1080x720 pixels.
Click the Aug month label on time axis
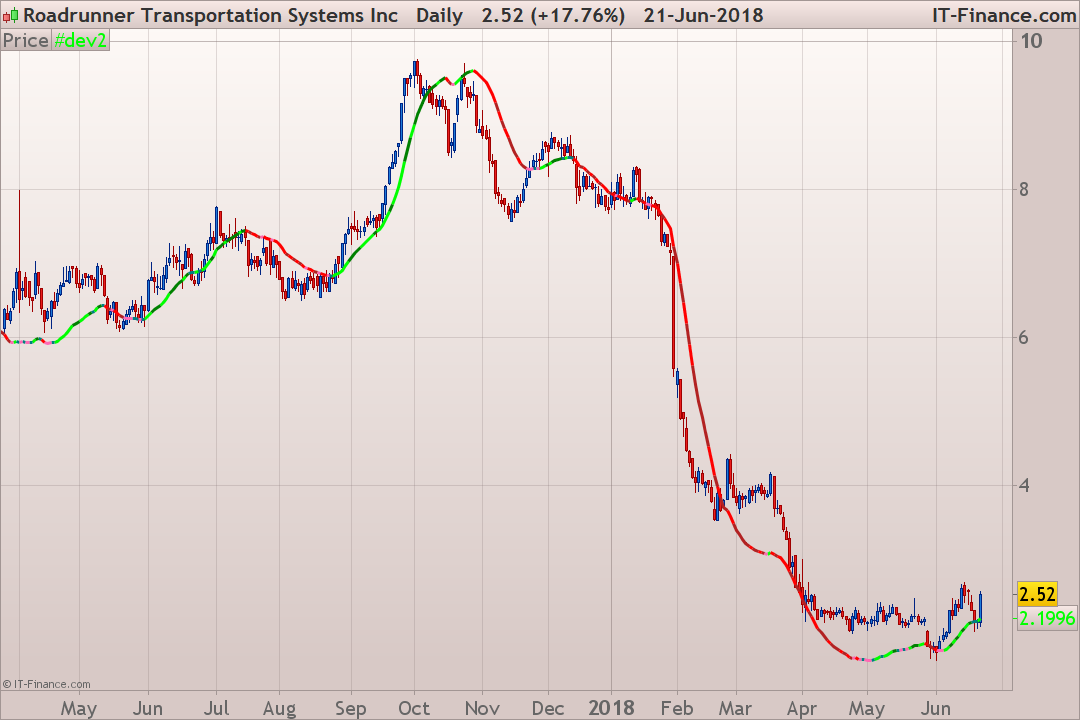click(x=280, y=708)
